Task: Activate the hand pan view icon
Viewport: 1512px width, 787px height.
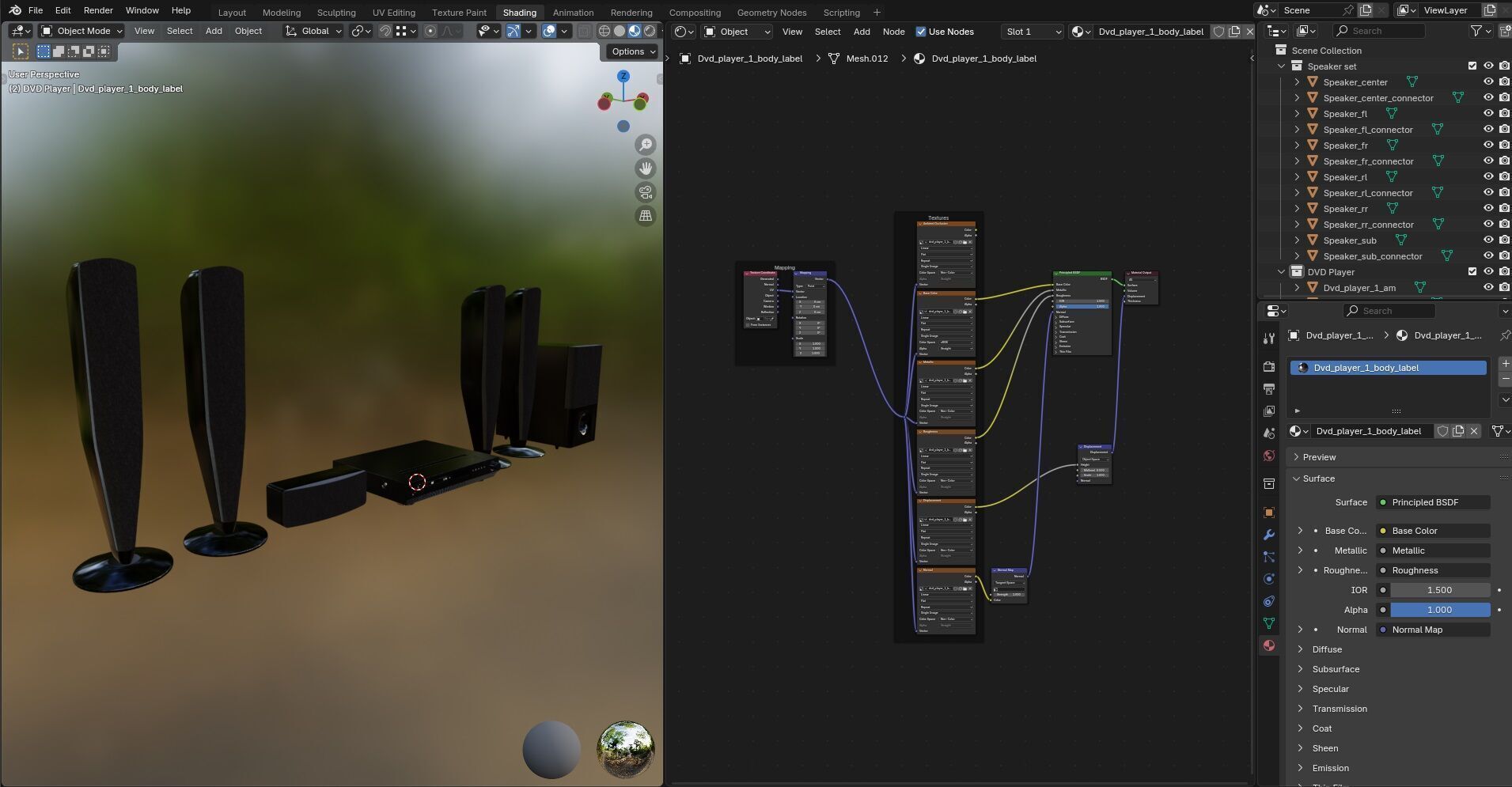Action: pyautogui.click(x=646, y=168)
